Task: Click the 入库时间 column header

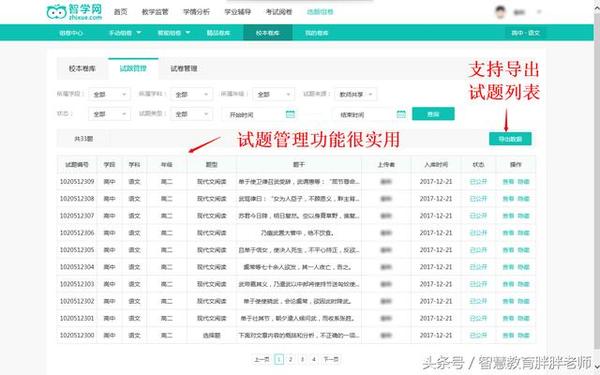Action: [436, 165]
